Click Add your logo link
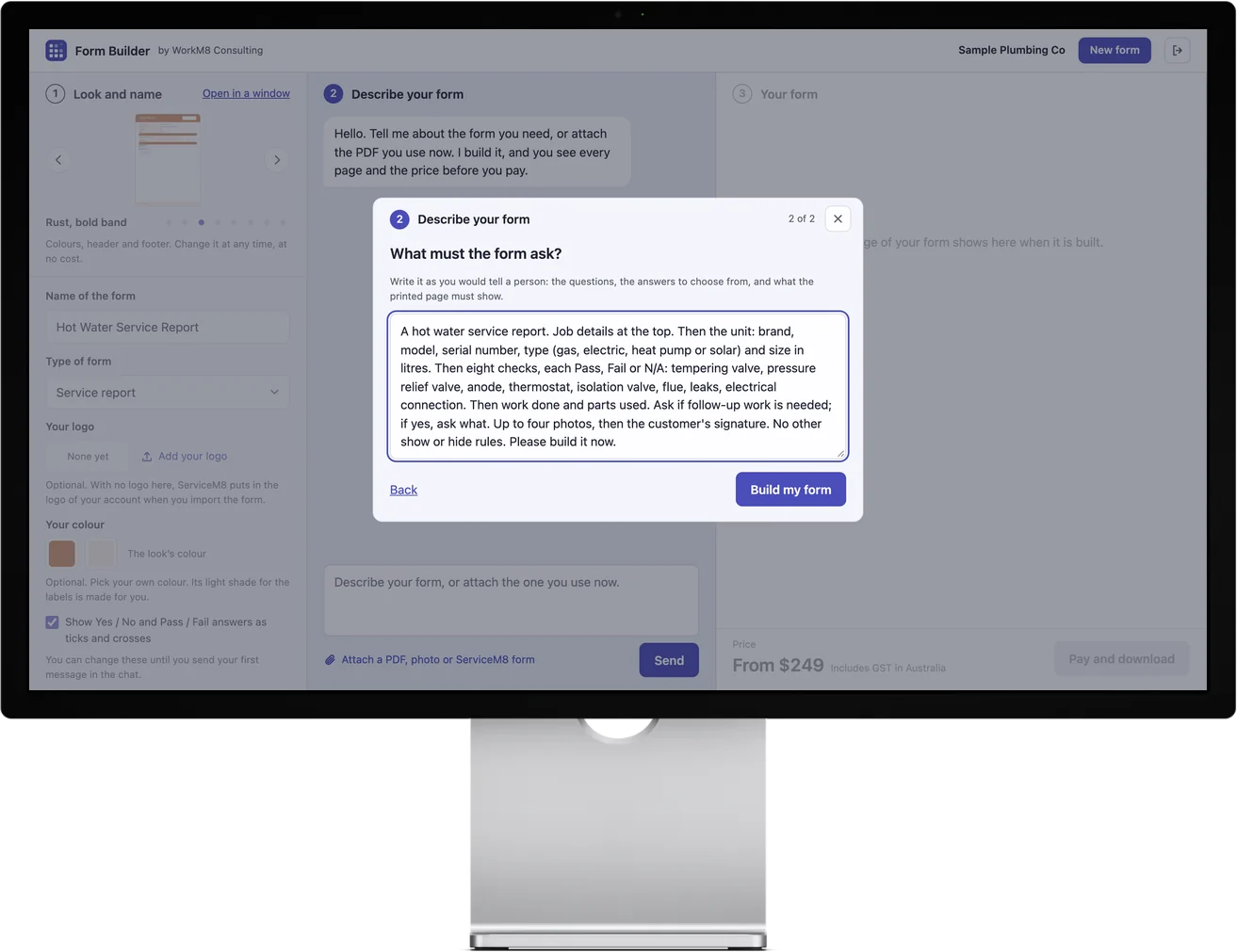 (x=192, y=457)
